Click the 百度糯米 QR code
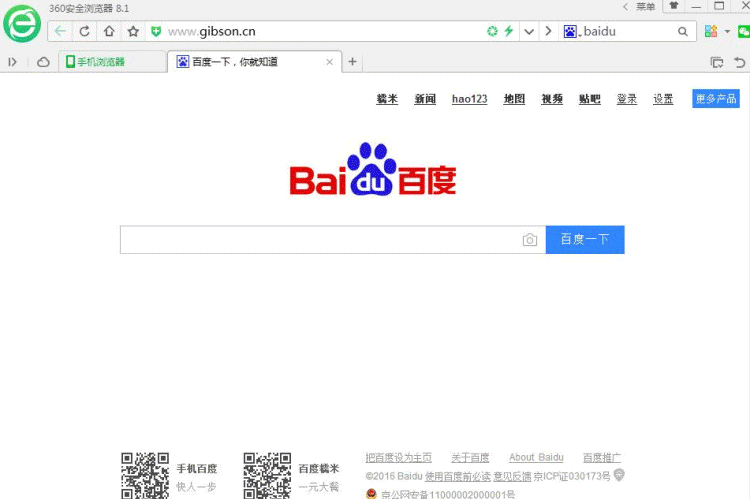The height and width of the screenshot is (499, 750). coord(267,476)
